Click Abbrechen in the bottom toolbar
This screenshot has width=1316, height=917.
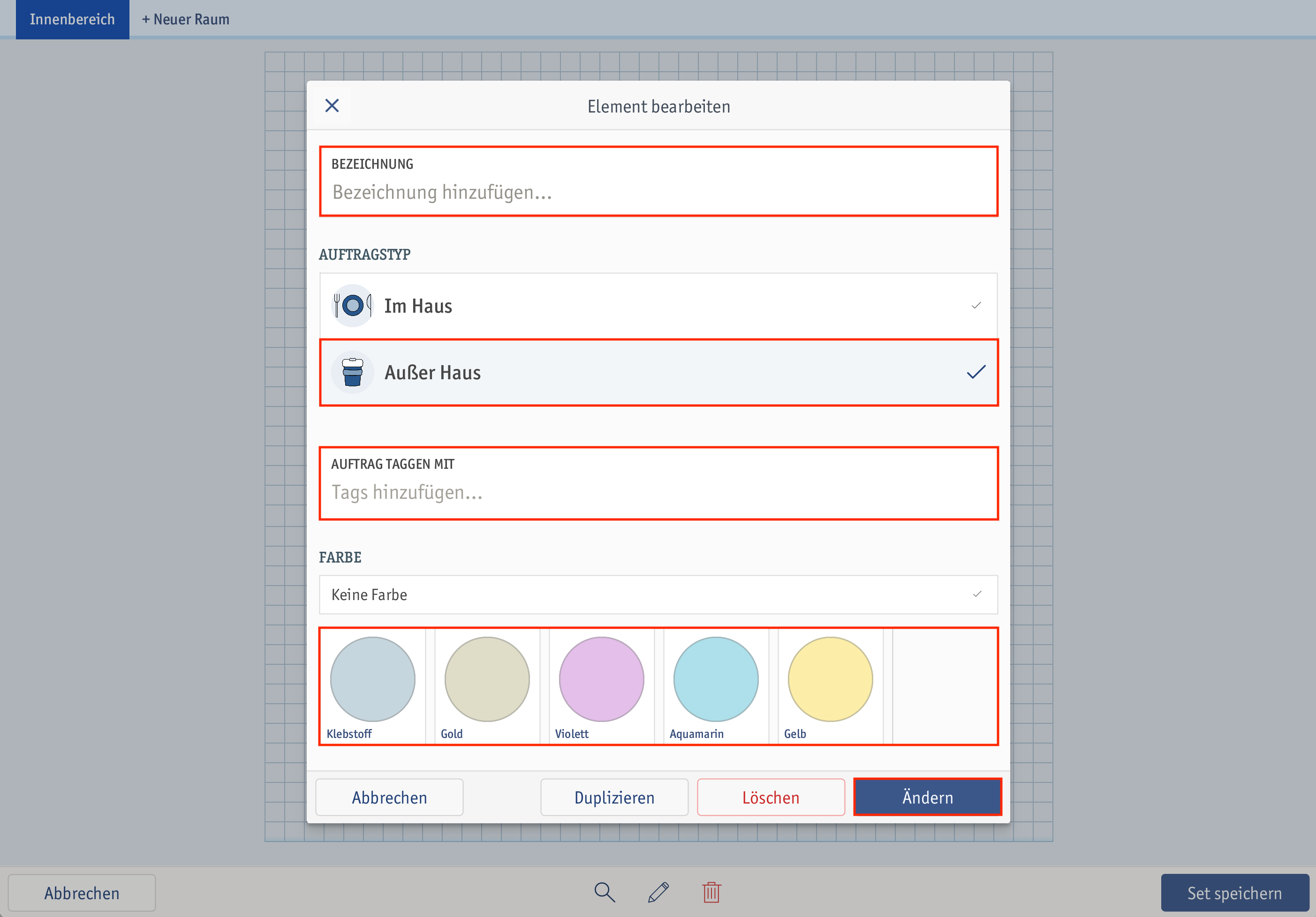click(82, 893)
